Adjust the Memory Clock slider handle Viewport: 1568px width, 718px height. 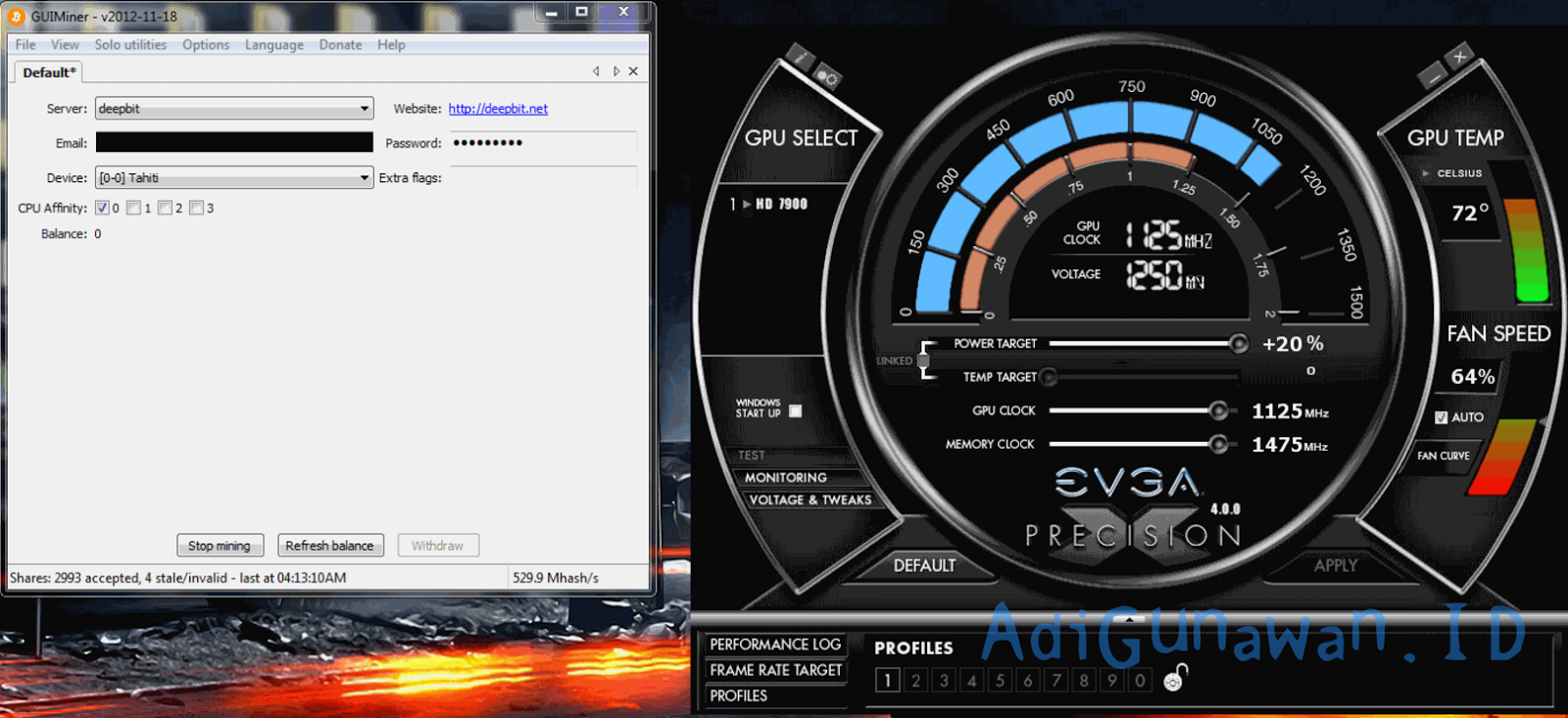coord(1218,444)
